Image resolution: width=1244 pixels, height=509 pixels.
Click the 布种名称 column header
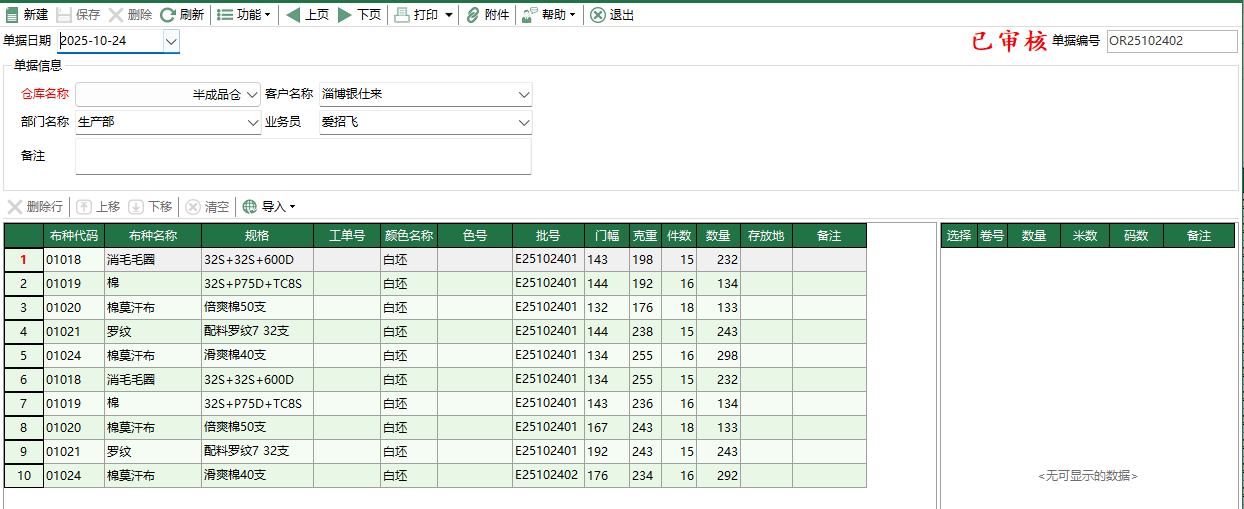(x=153, y=236)
